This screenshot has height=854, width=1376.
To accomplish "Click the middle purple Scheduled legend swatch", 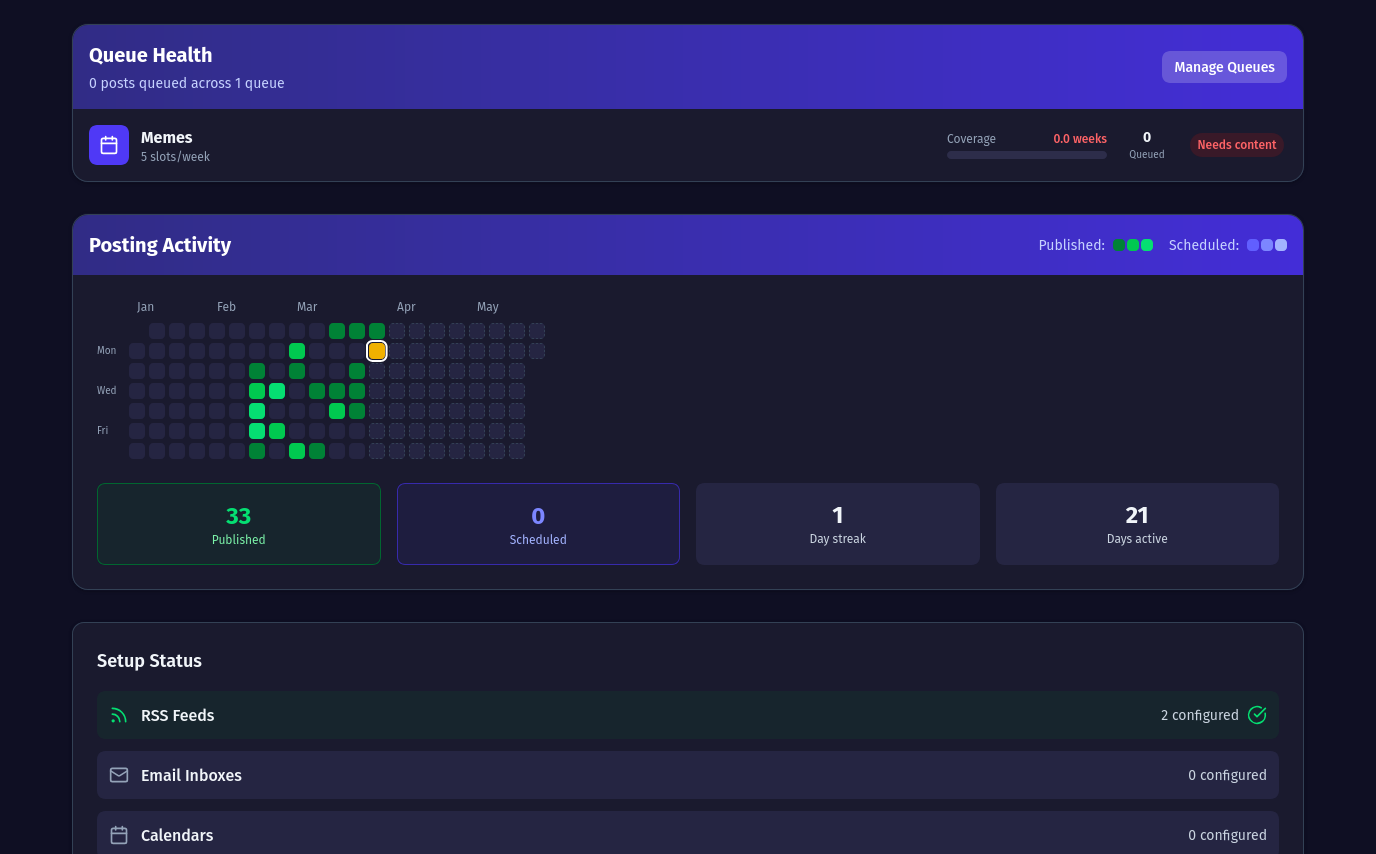I will (x=1267, y=245).
